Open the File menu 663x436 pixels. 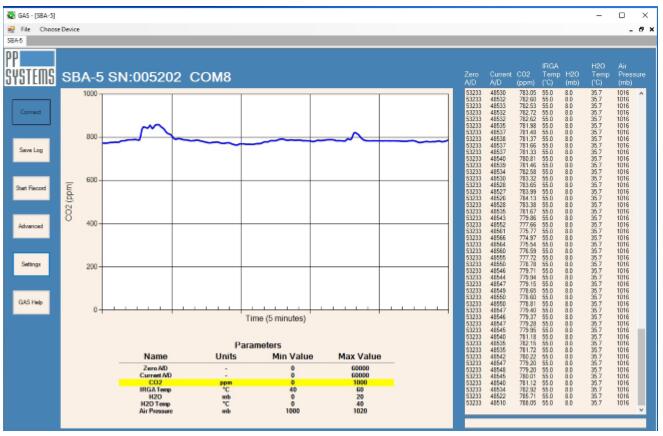26,29
